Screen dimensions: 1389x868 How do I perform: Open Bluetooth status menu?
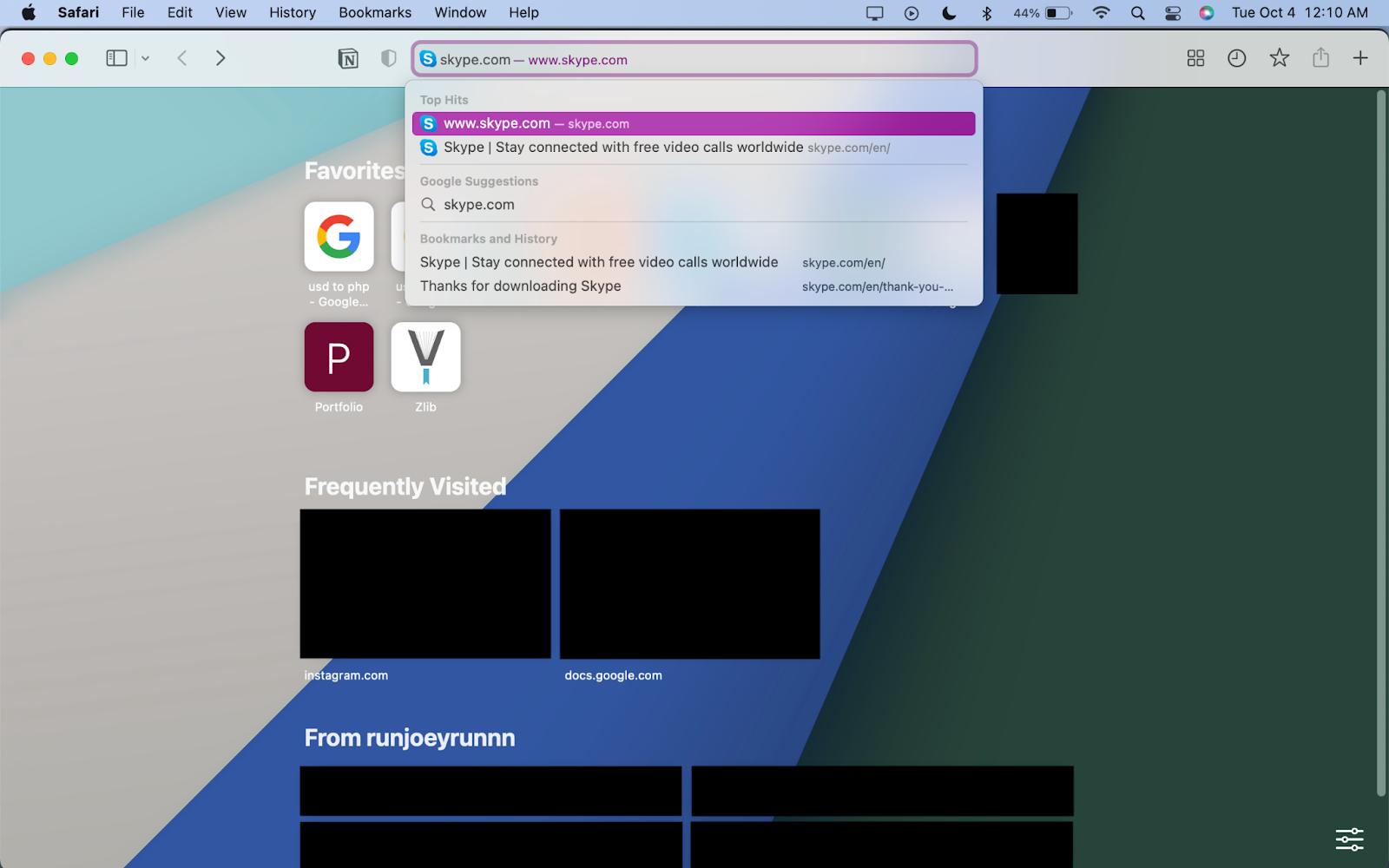(986, 13)
